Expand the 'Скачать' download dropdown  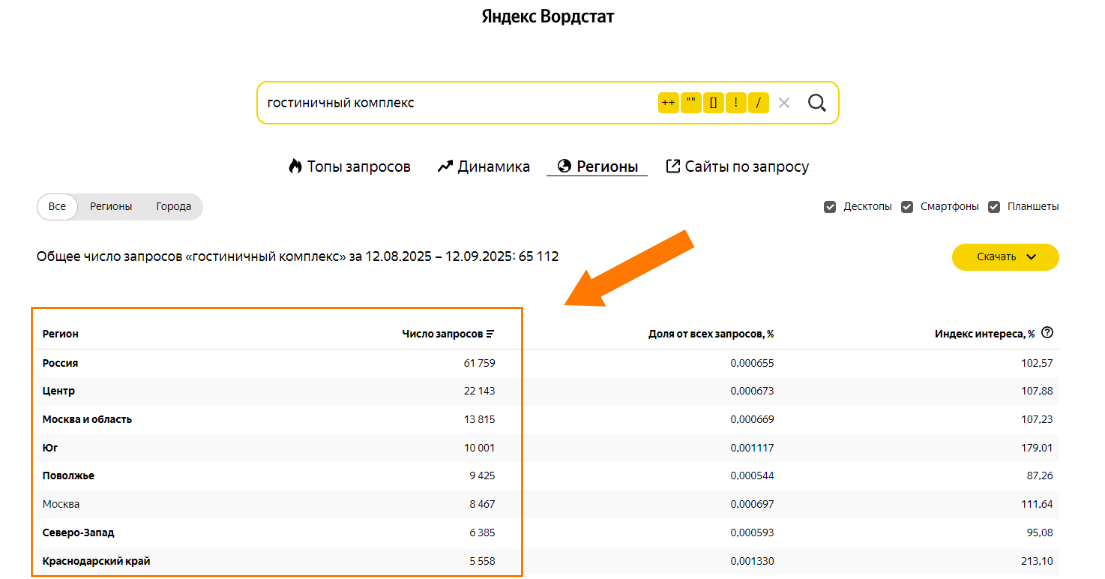coord(1004,257)
